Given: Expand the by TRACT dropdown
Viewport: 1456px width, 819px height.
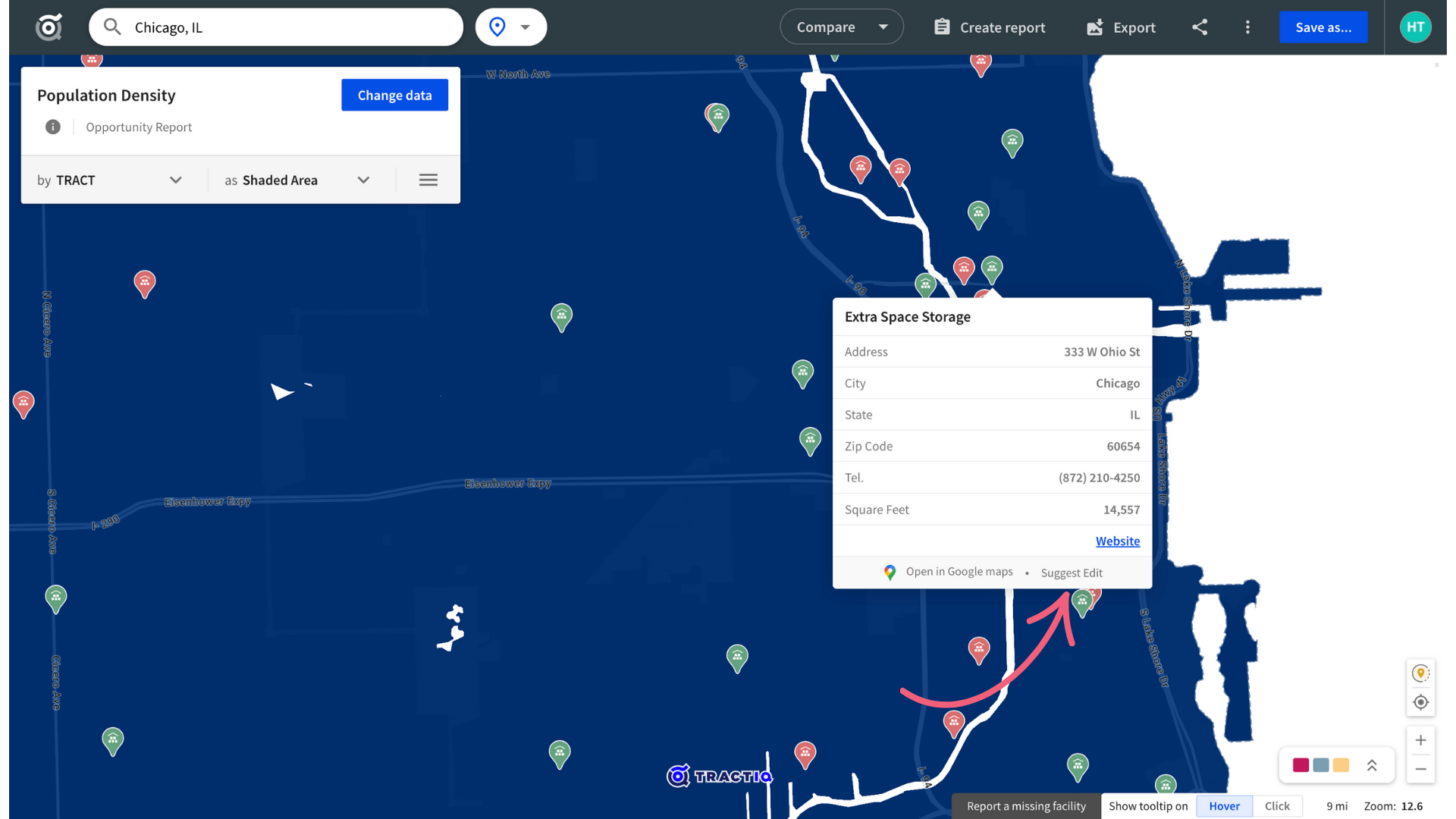Looking at the screenshot, I should (x=110, y=180).
